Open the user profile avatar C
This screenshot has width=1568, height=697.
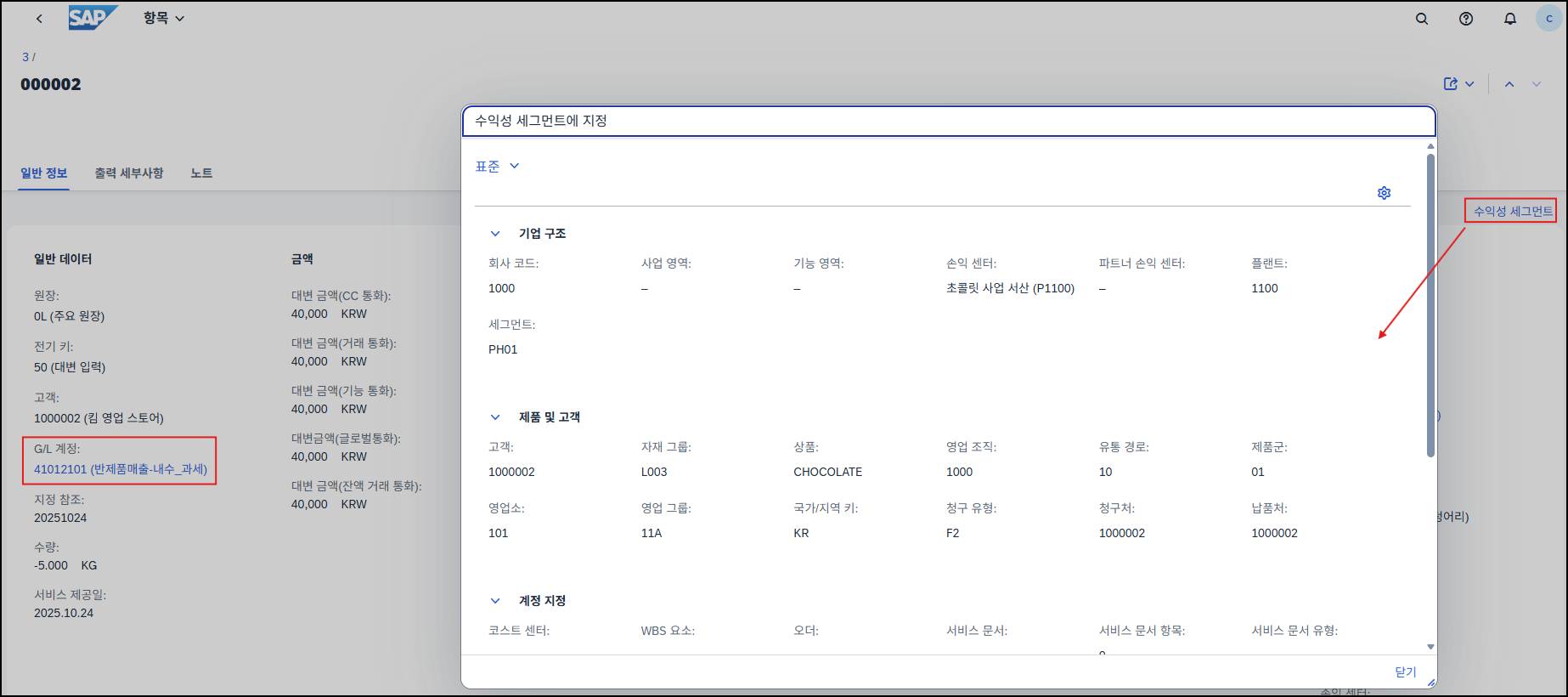(x=1549, y=19)
